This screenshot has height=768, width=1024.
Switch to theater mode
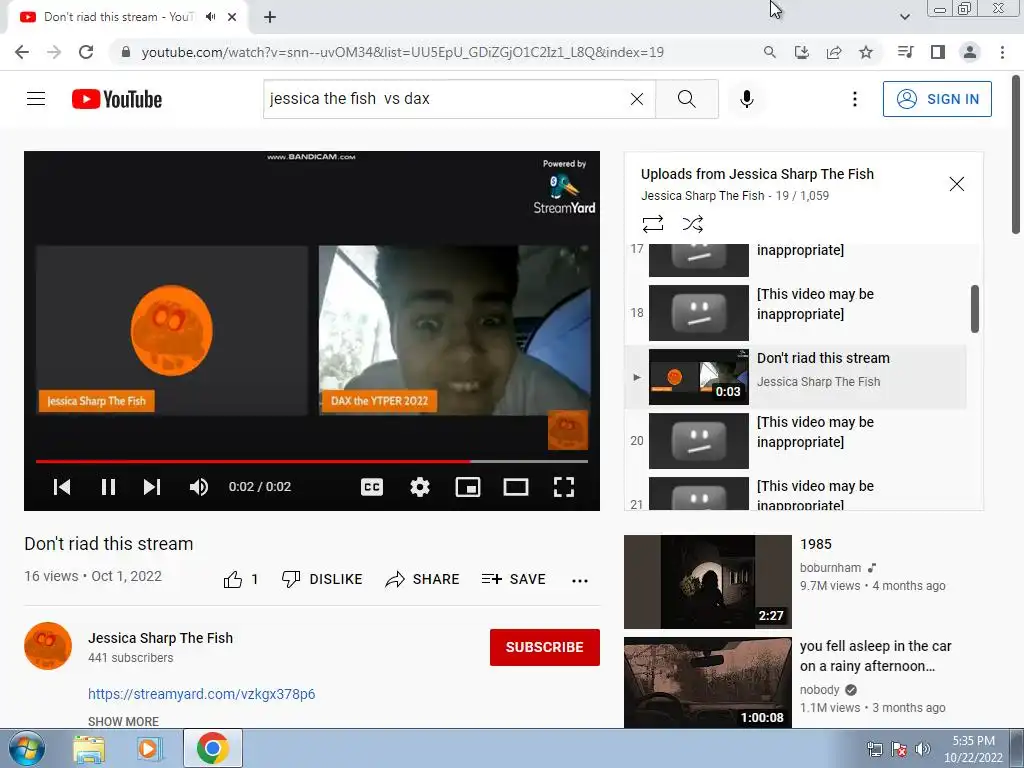click(x=515, y=487)
